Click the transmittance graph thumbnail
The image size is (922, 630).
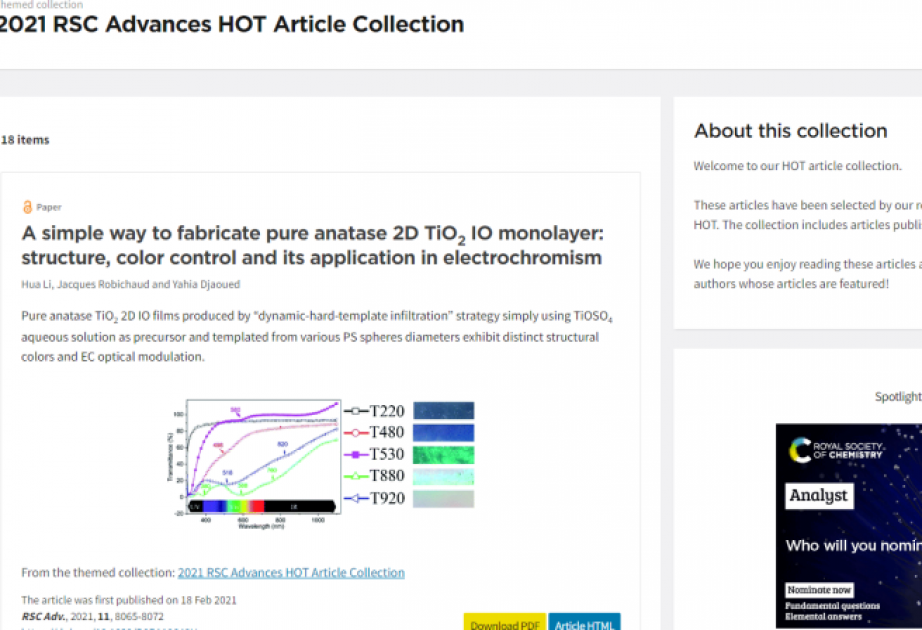(254, 464)
